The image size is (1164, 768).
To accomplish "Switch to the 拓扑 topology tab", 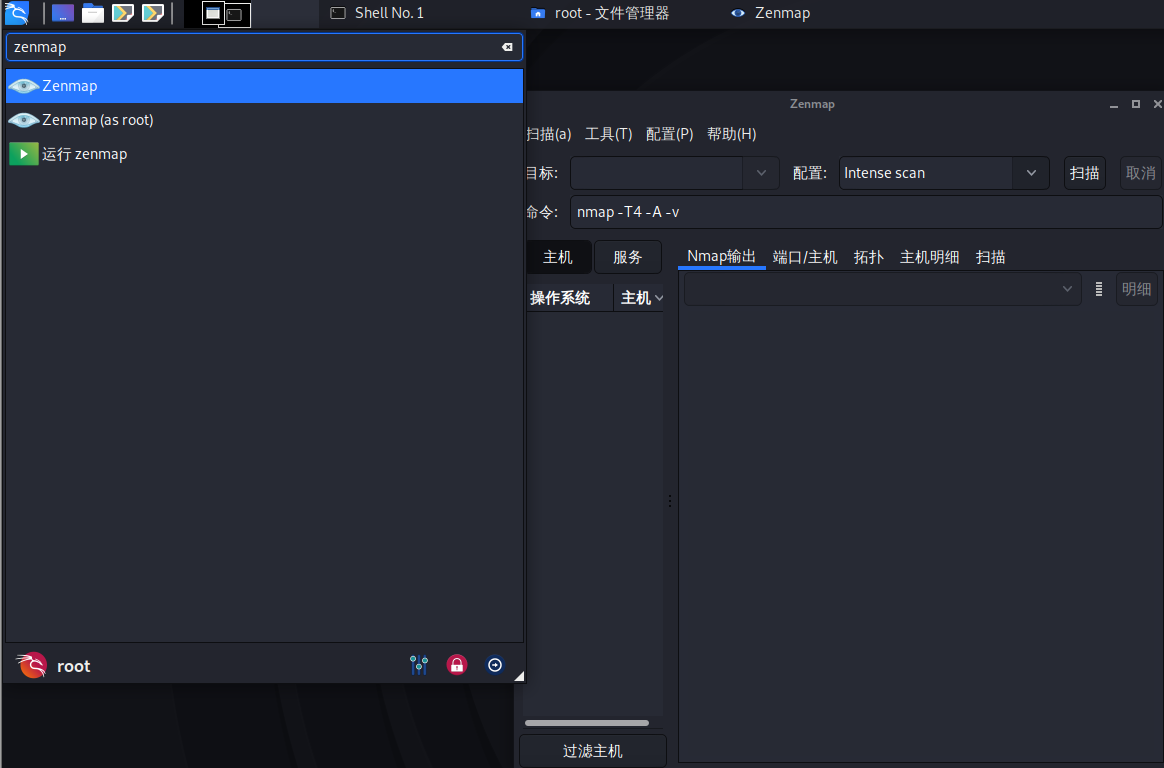I will point(868,257).
